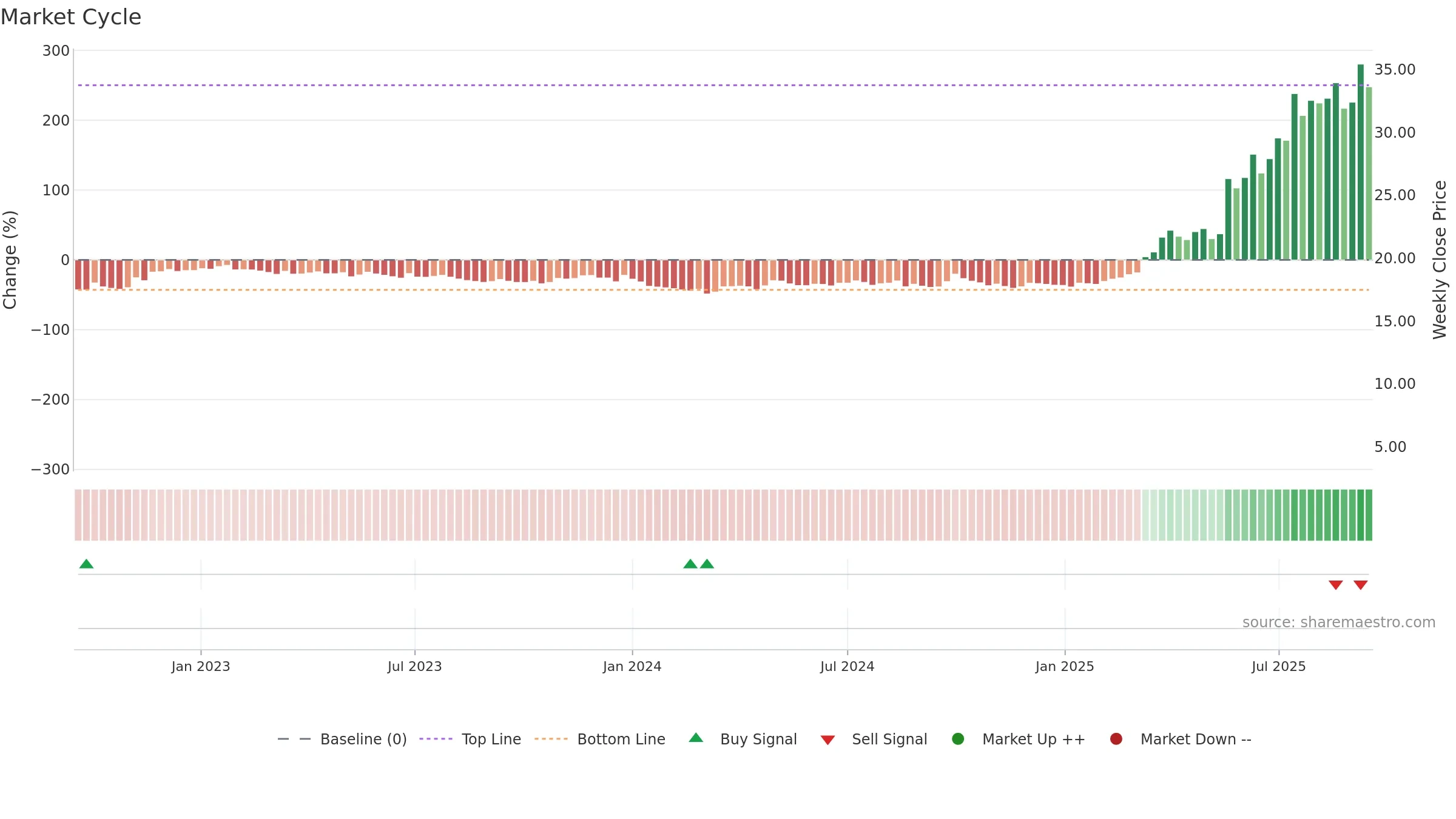Viewport: 1456px width, 819px height.
Task: Click the tallest dark green bar in the chart
Action: (1361, 162)
